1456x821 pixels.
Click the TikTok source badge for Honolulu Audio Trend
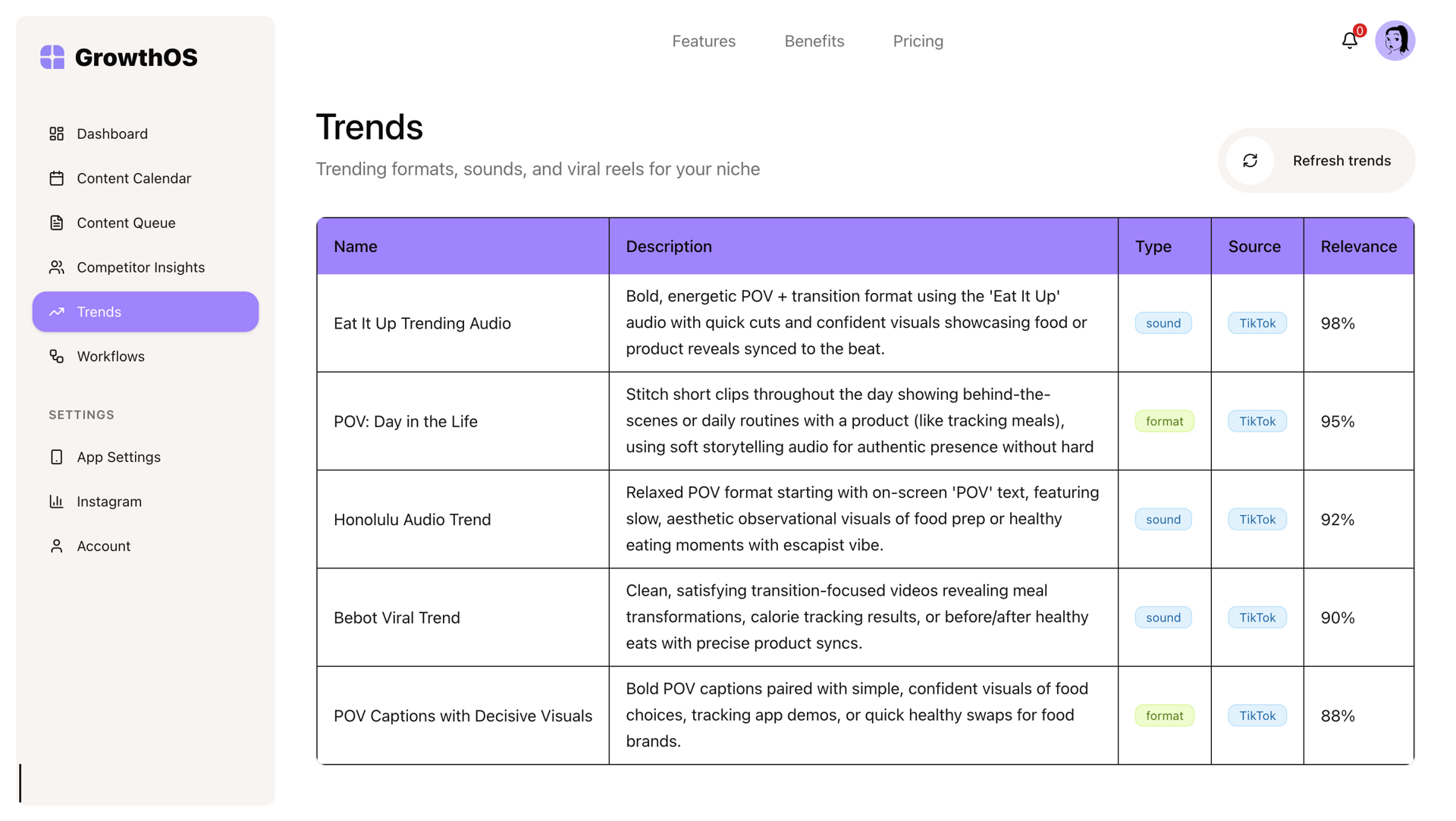pos(1257,519)
